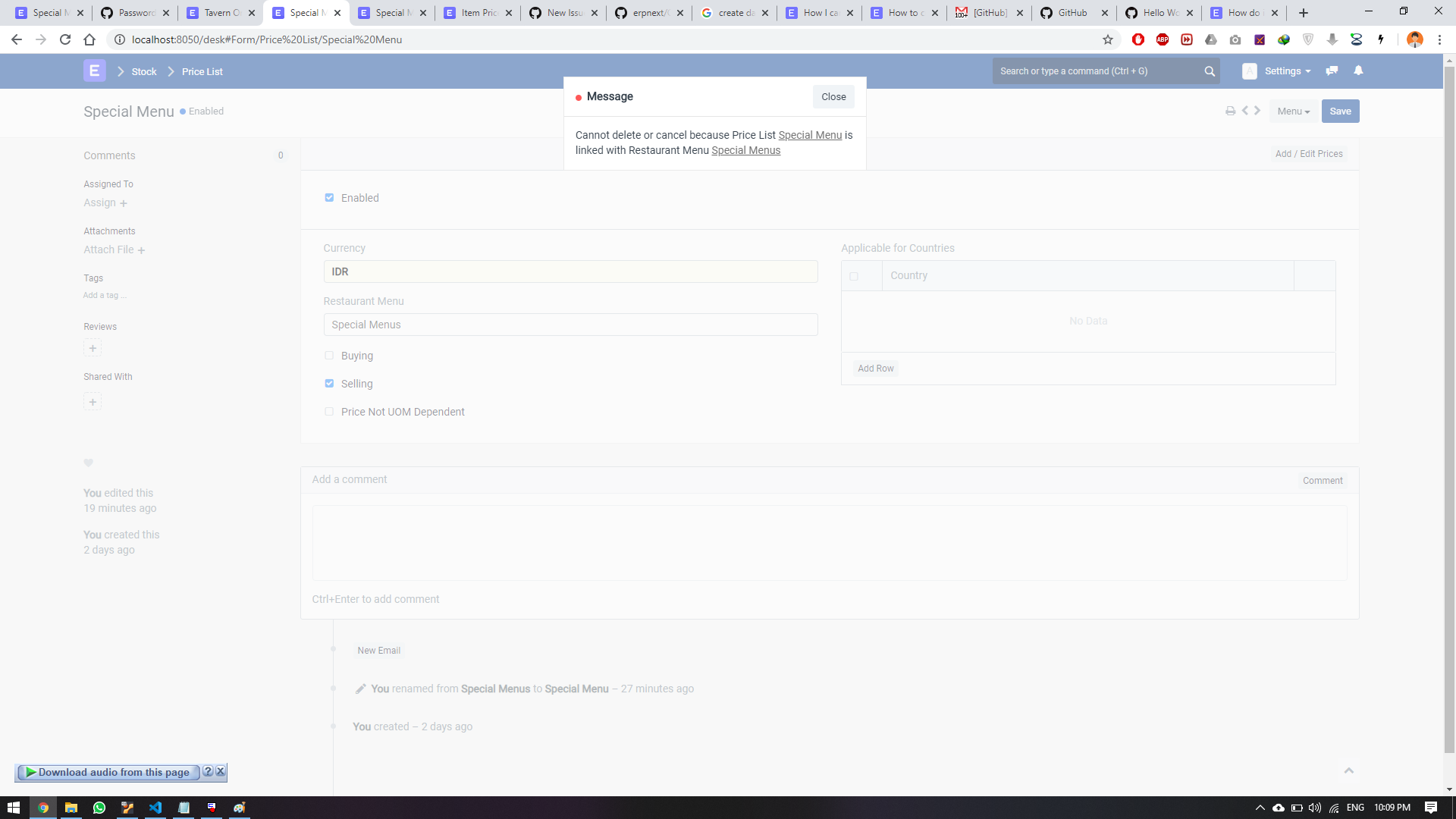
Task: Open the search icon in the command bar
Action: [1210, 71]
